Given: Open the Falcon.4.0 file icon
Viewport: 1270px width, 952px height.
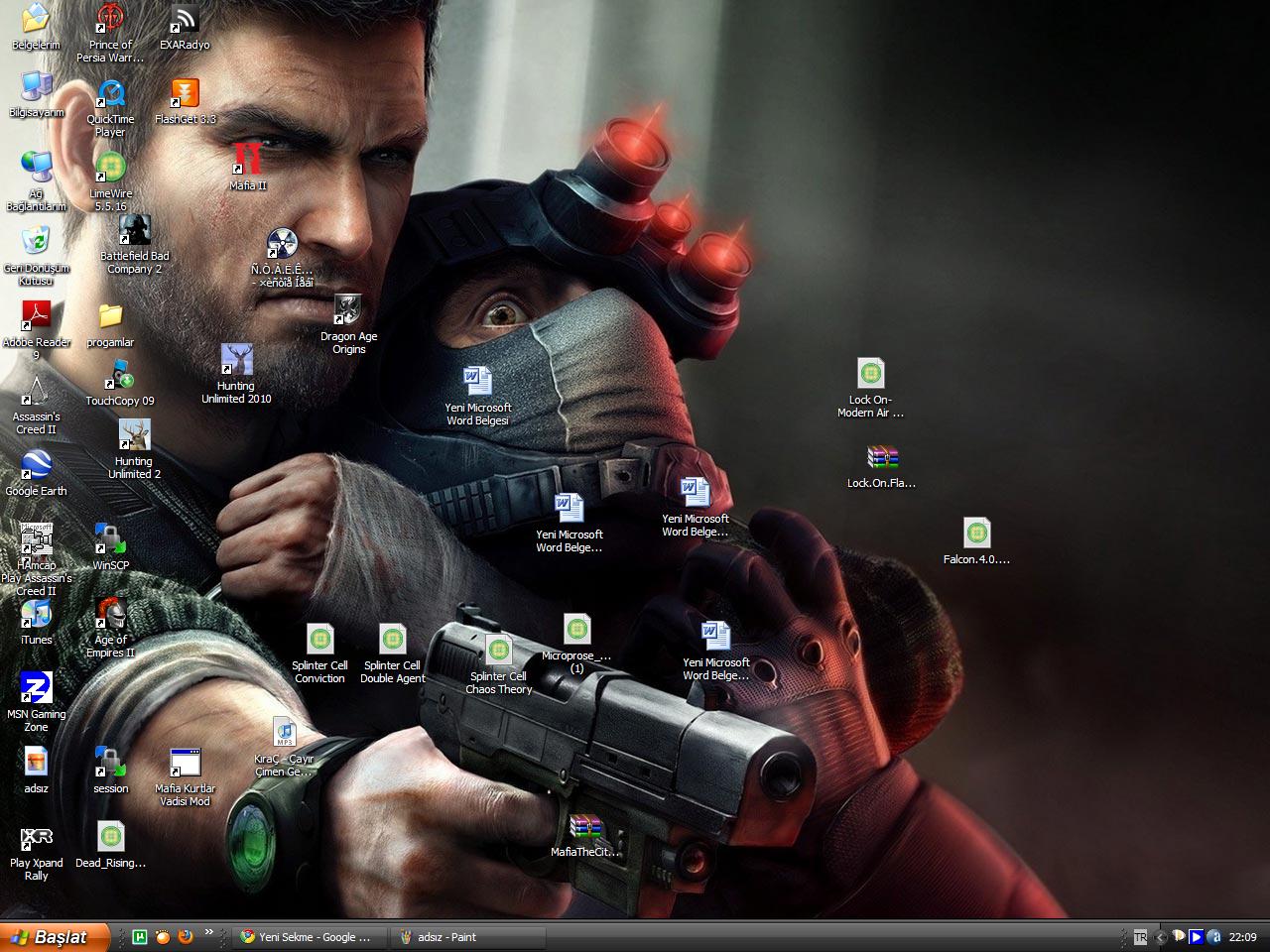Looking at the screenshot, I should (x=976, y=533).
